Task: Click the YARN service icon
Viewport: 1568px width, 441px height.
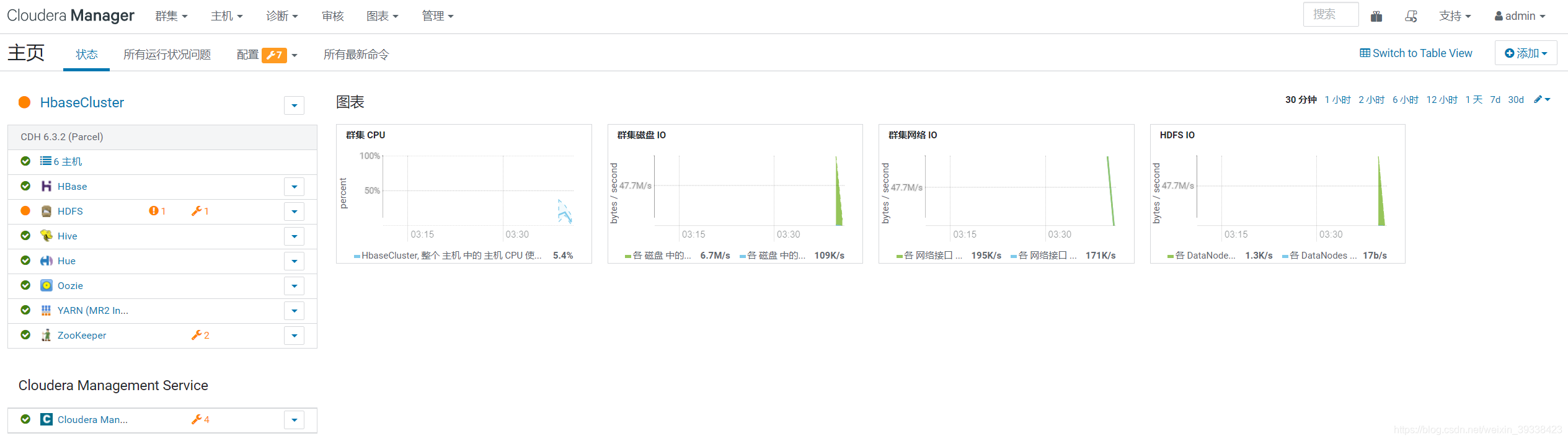Action: (47, 310)
